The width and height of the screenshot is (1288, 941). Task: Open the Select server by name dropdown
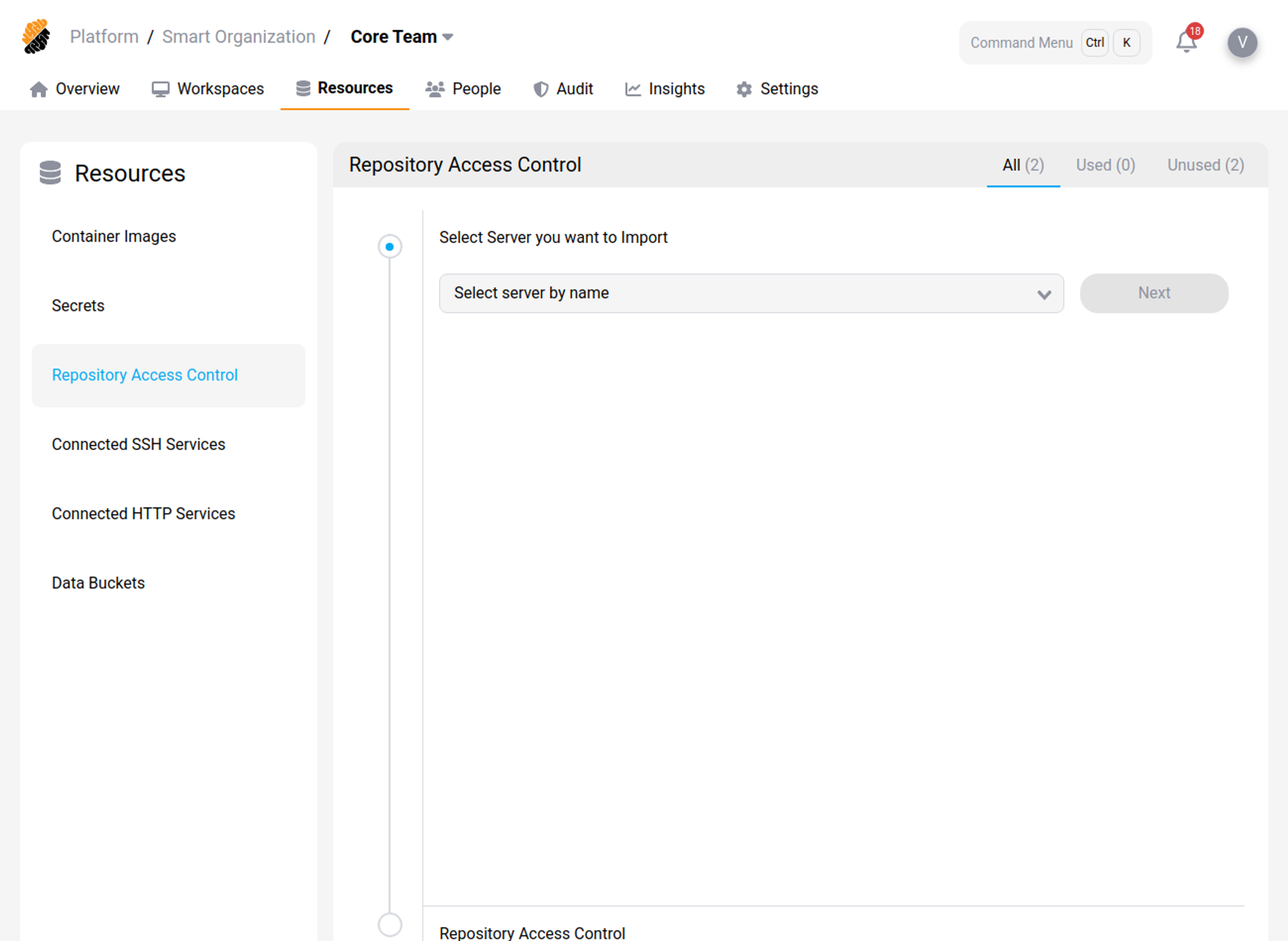(x=751, y=294)
